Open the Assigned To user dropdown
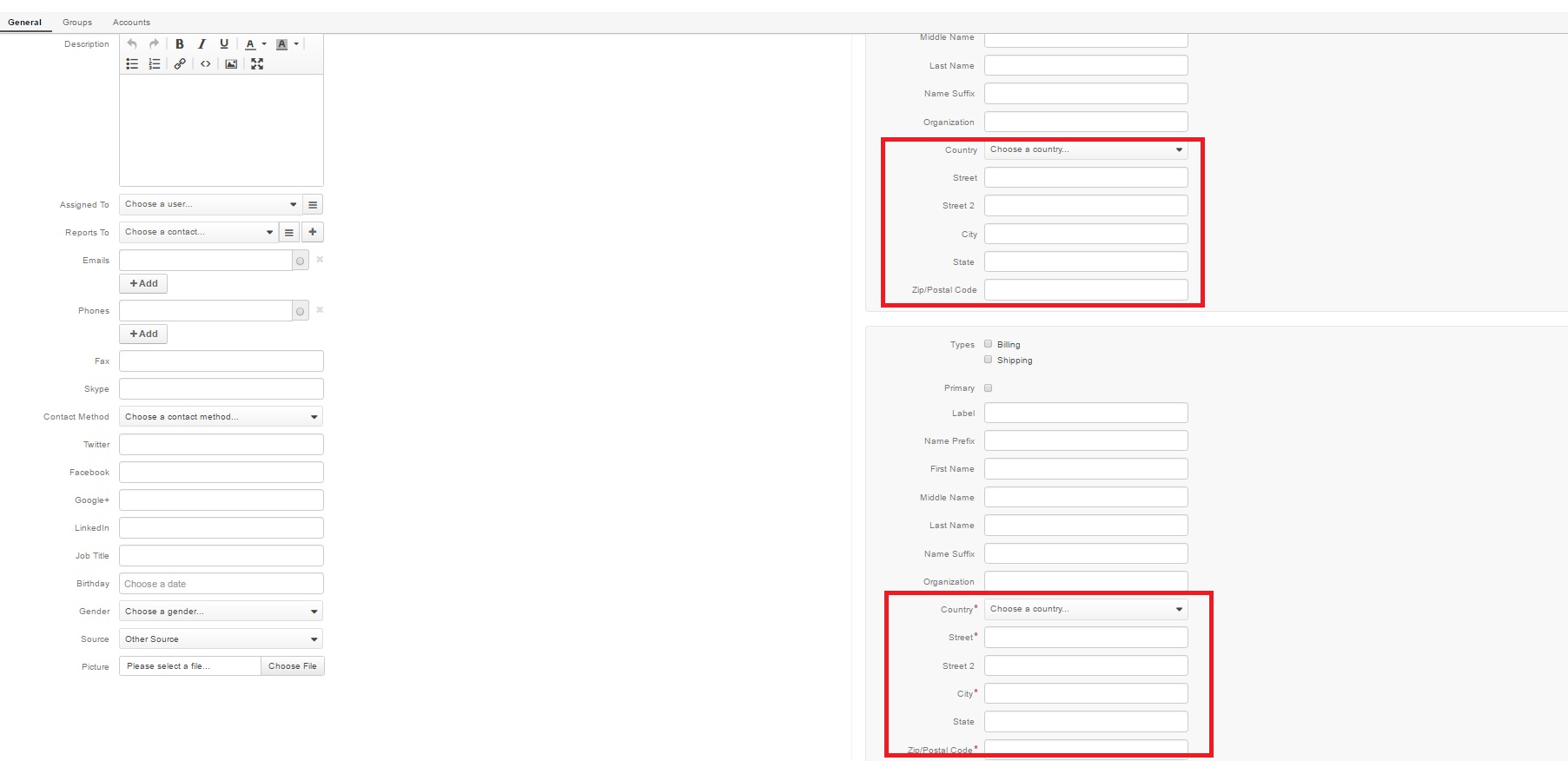This screenshot has width=1568, height=761. 210,205
